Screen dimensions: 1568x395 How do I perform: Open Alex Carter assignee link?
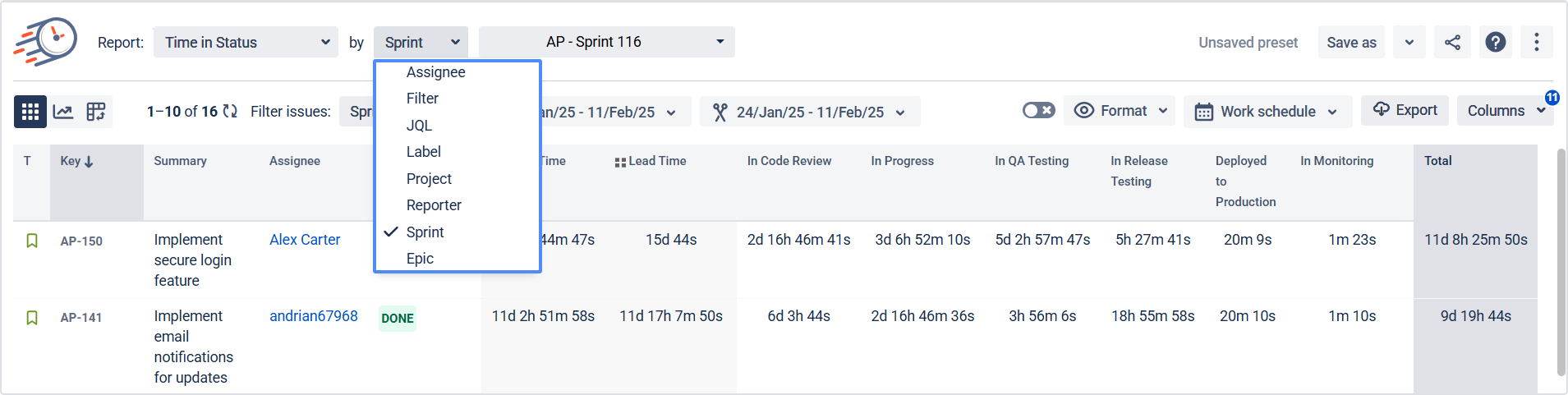click(305, 240)
